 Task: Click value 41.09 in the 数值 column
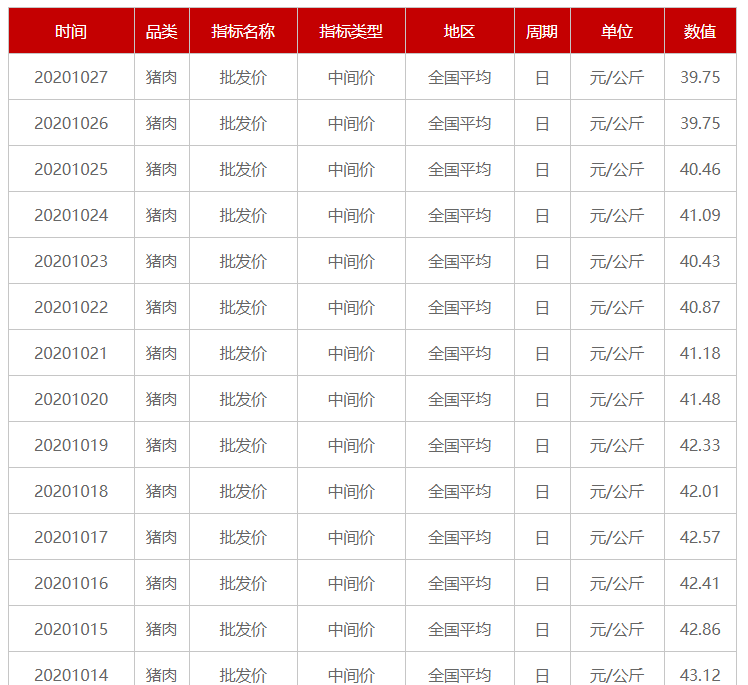[x=700, y=216]
